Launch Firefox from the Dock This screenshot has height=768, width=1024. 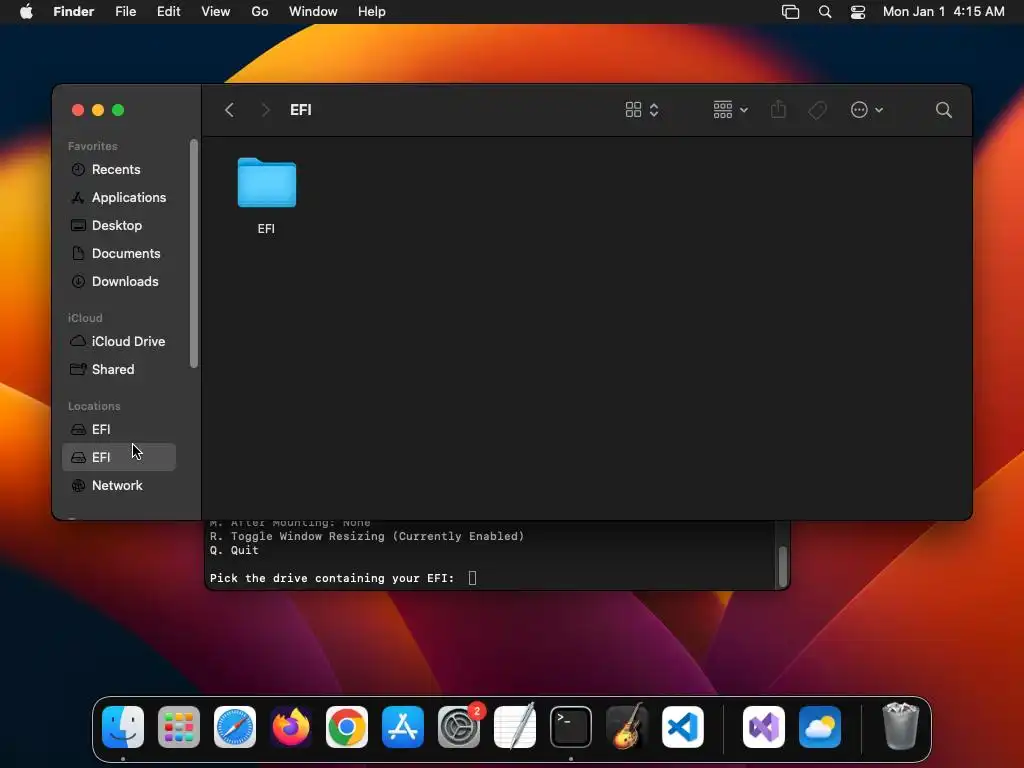pos(291,727)
